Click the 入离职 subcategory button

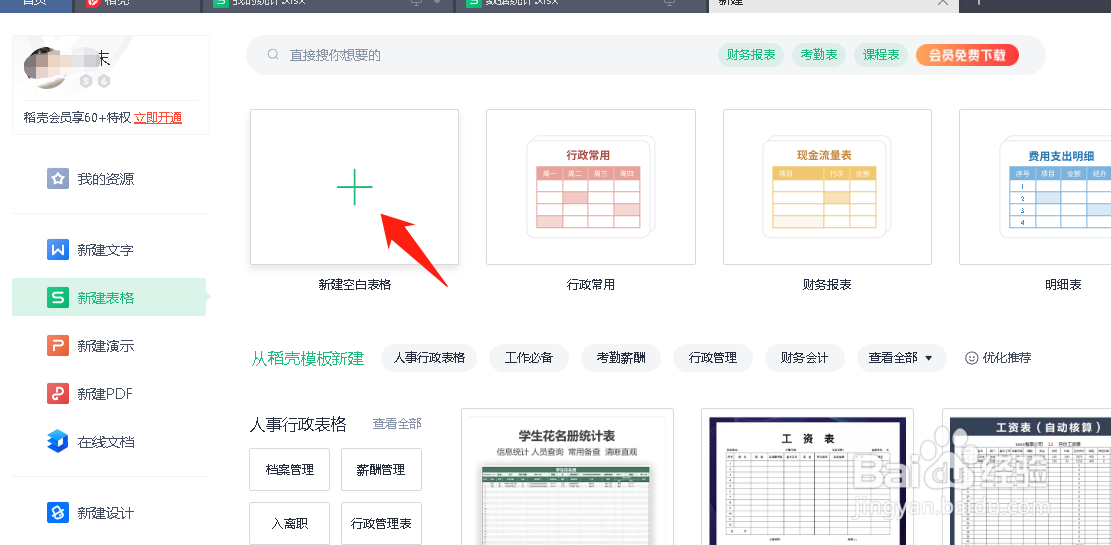pos(289,523)
